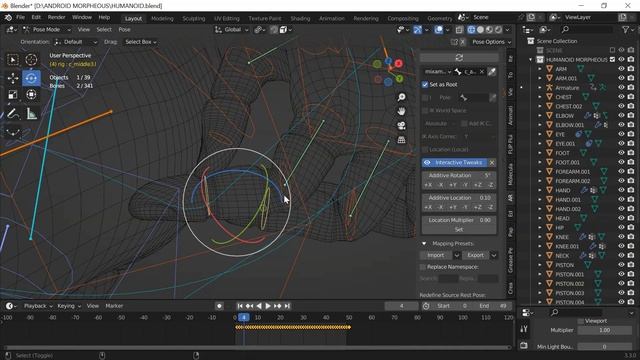The width and height of the screenshot is (640, 360).
Task: Jump to the end frame
Action: (x=287, y=306)
